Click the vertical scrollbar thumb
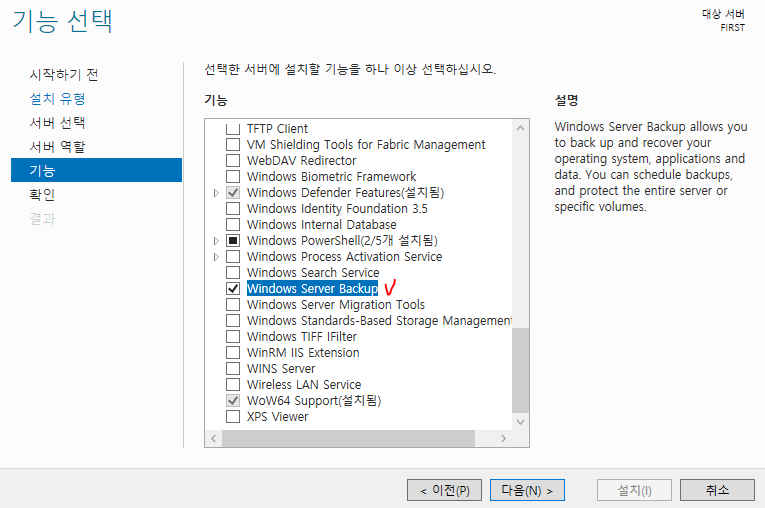Viewport: 765px width, 508px height. [521, 370]
